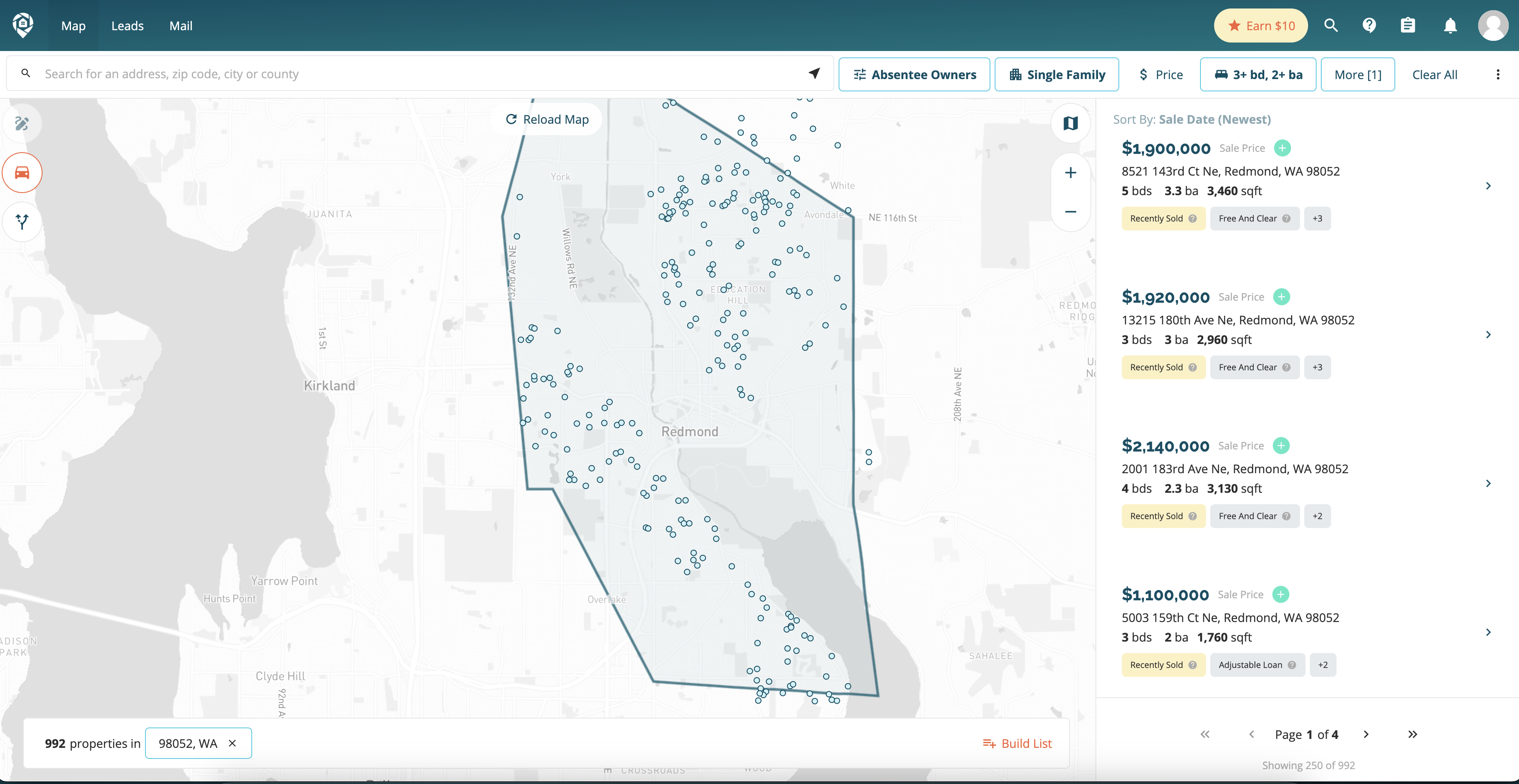The height and width of the screenshot is (784, 1519).
Task: Expand the More [1] filters dropdown
Action: pyautogui.click(x=1357, y=74)
